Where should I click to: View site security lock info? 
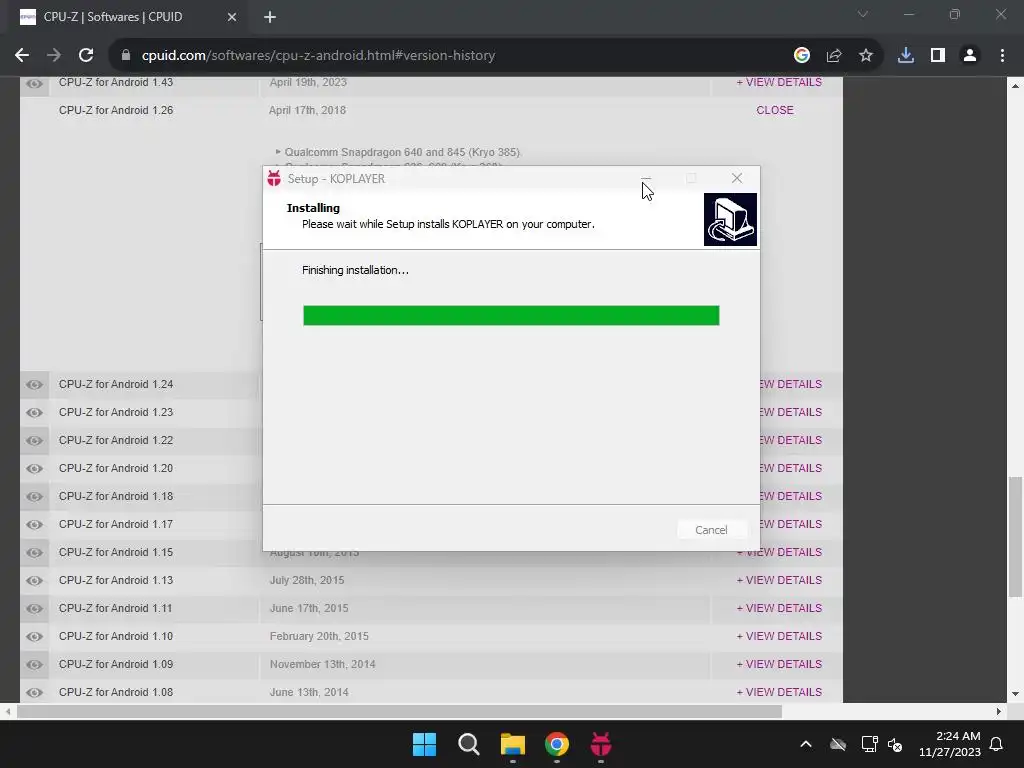coord(126,56)
